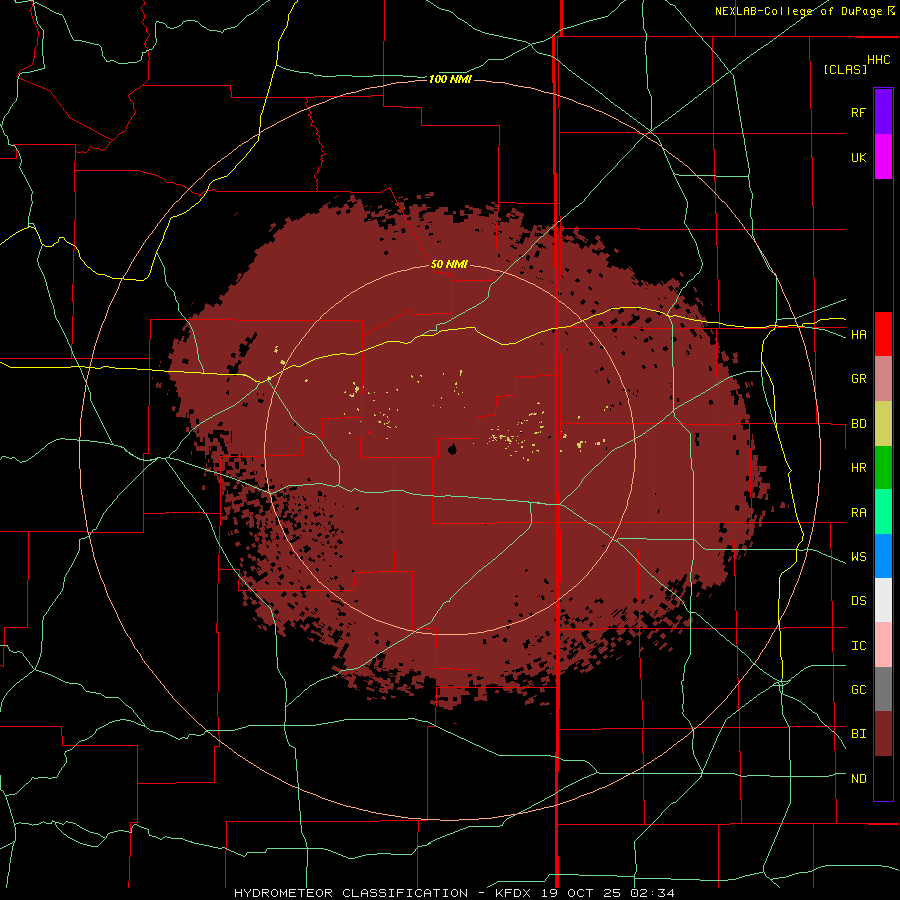Click the "WS" legend label
Image resolution: width=900 pixels, height=900 pixels.
click(x=858, y=557)
